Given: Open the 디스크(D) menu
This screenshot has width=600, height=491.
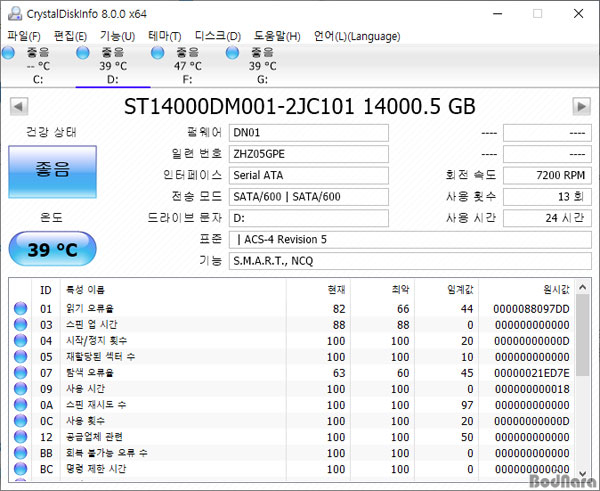Looking at the screenshot, I should (x=218, y=36).
